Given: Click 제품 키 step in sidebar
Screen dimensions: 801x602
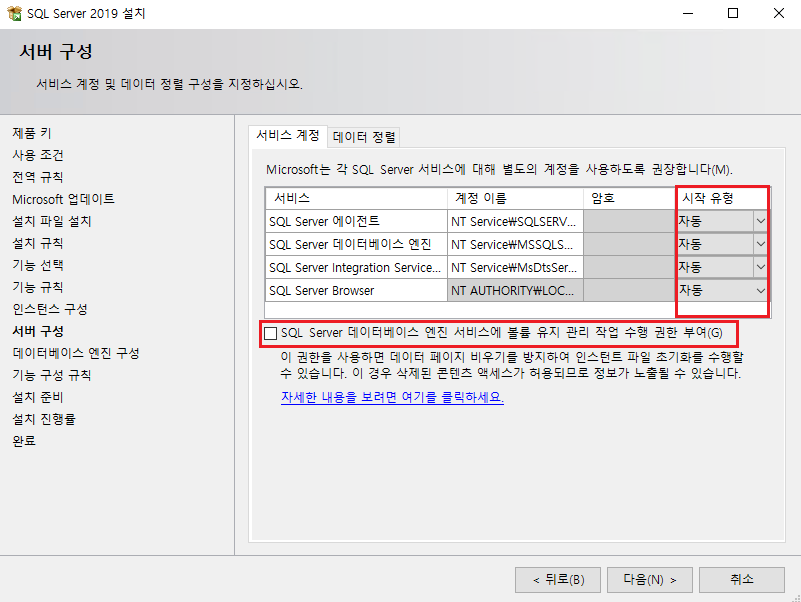Looking at the screenshot, I should 32,133.
